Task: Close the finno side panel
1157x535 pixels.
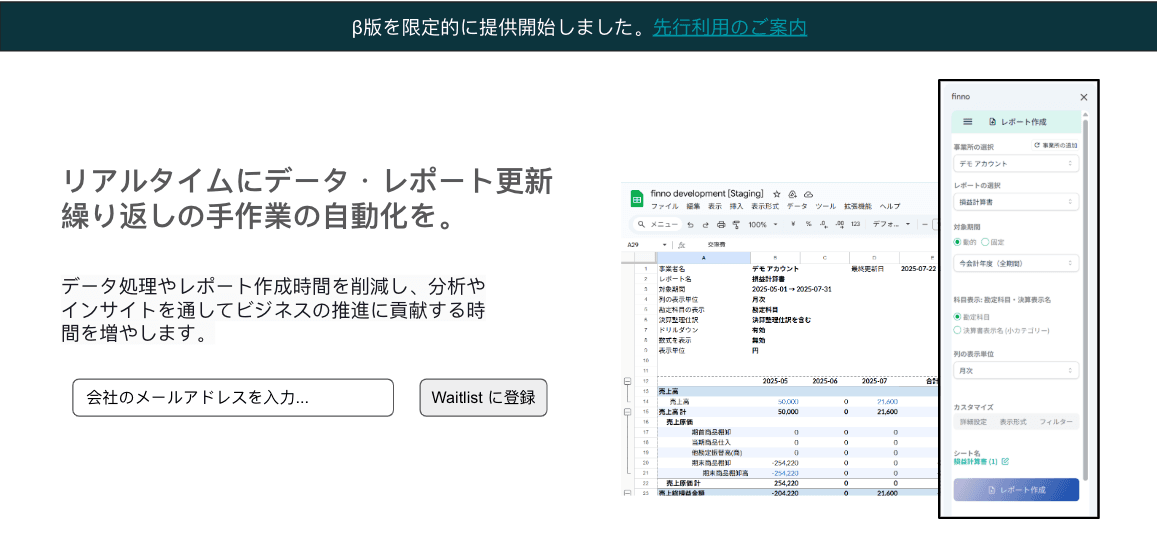Action: [x=1083, y=97]
